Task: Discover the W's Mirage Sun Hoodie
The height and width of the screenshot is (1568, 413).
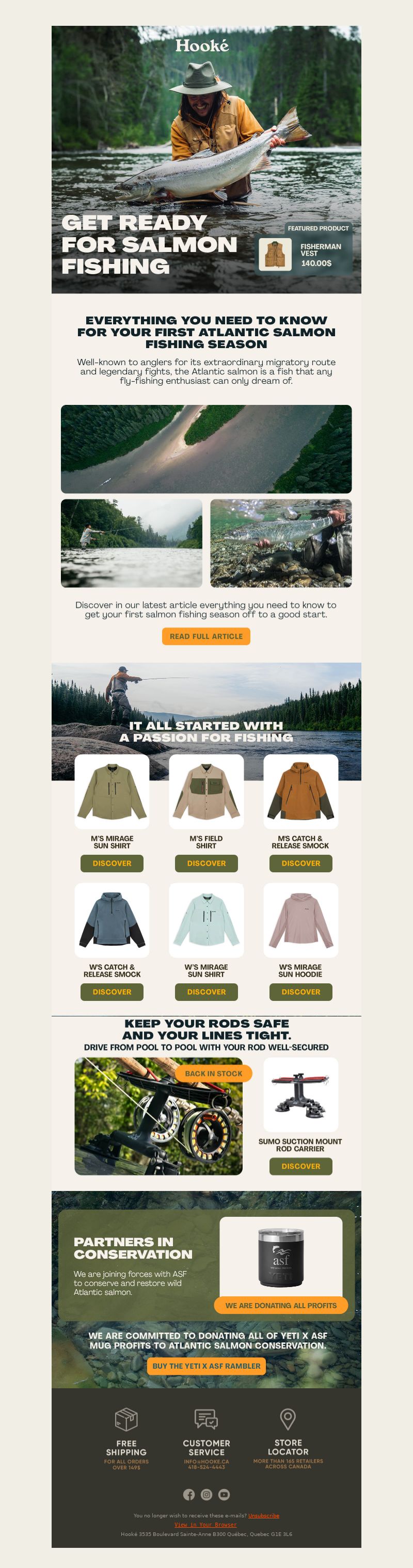Action: tap(300, 992)
